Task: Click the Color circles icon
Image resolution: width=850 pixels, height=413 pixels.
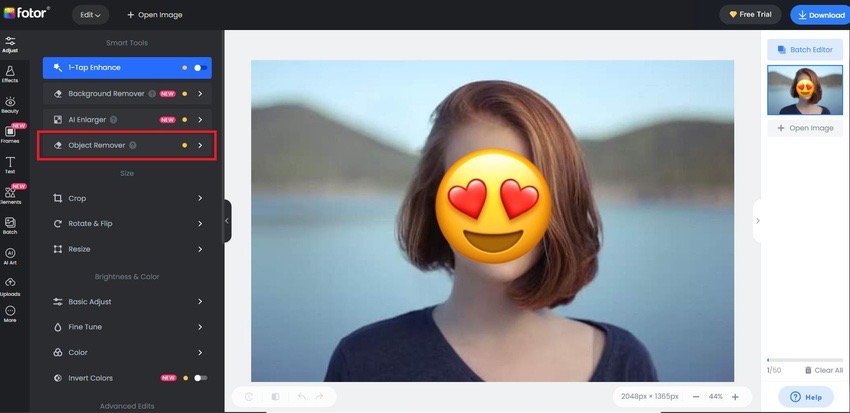Action: point(57,352)
